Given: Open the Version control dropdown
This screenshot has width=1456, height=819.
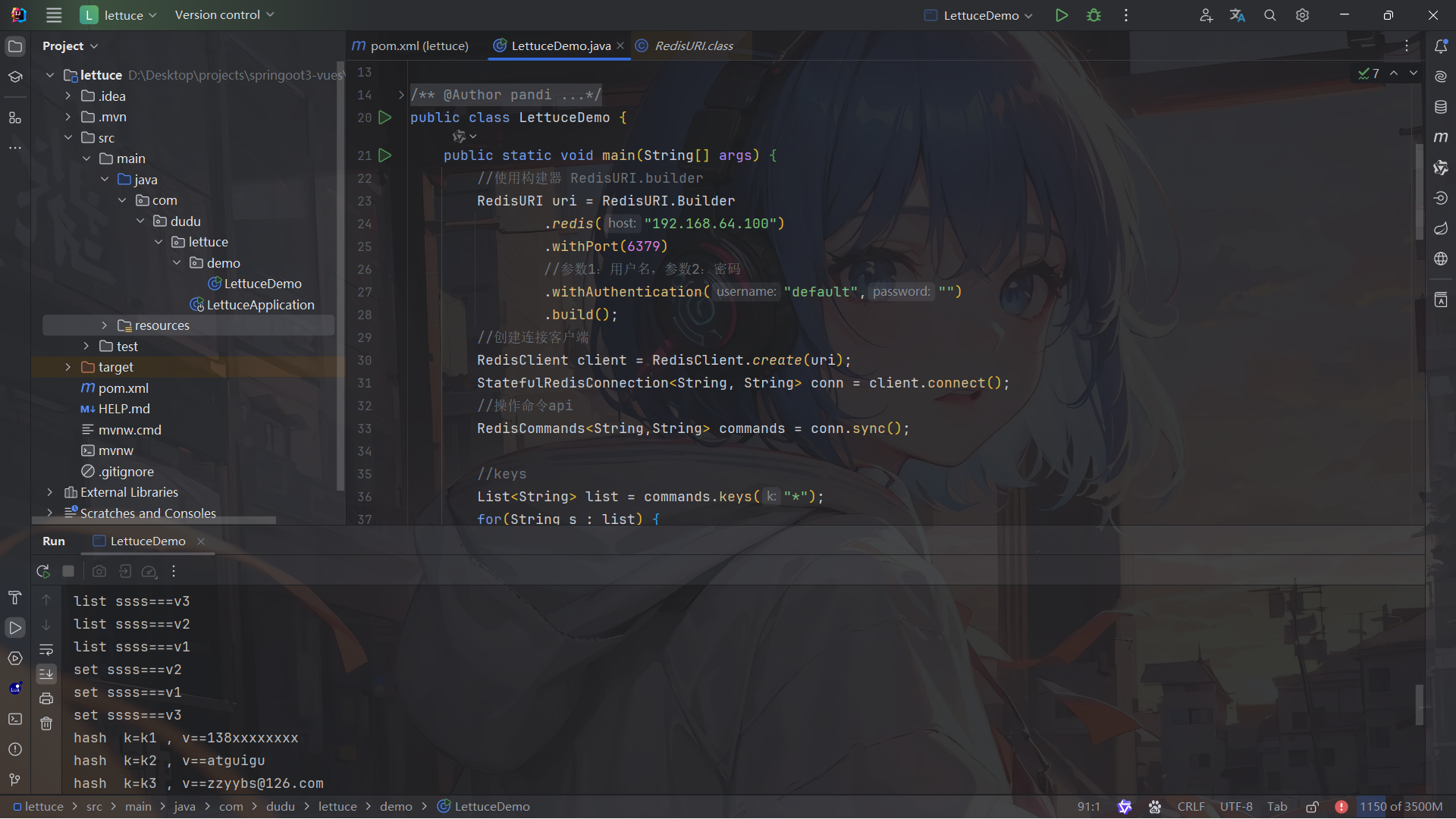Looking at the screenshot, I should click(224, 15).
